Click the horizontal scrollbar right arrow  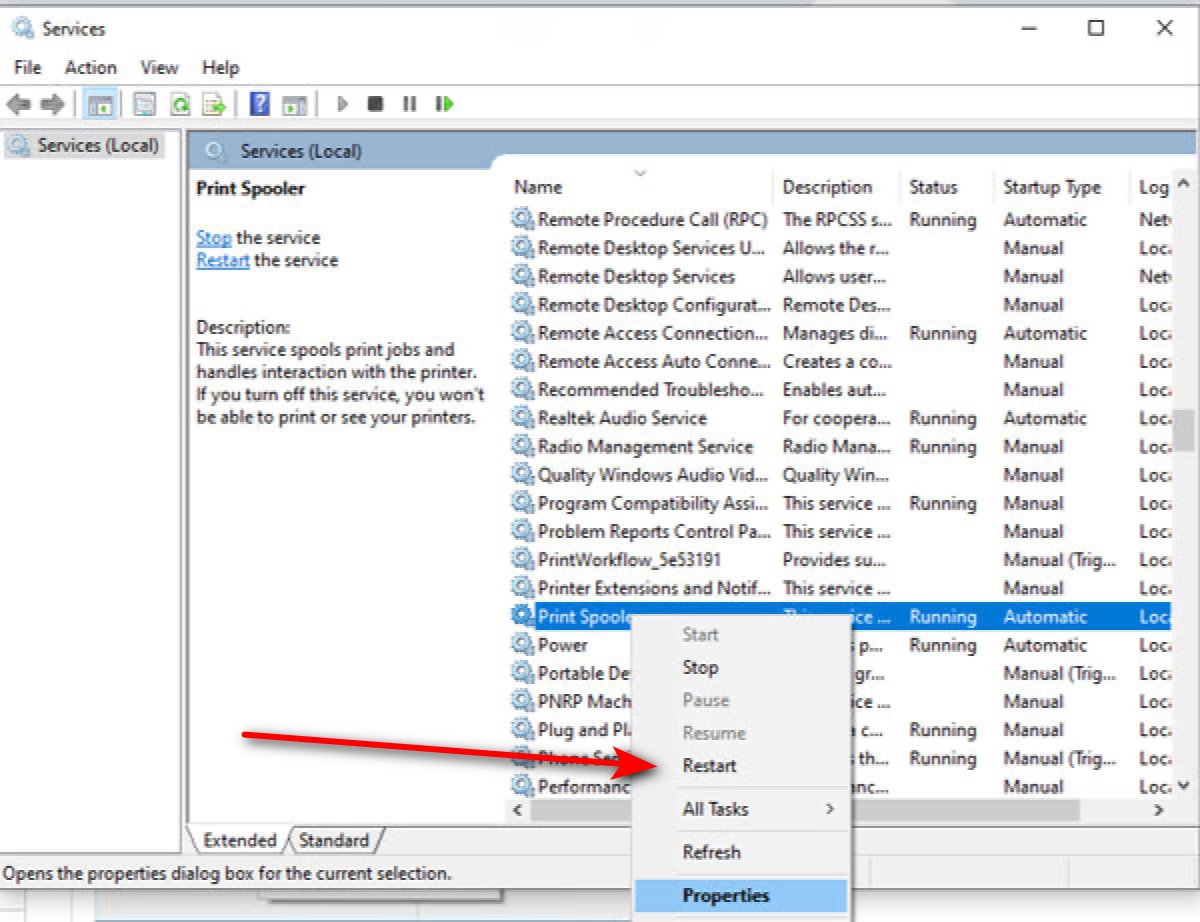point(1159,810)
